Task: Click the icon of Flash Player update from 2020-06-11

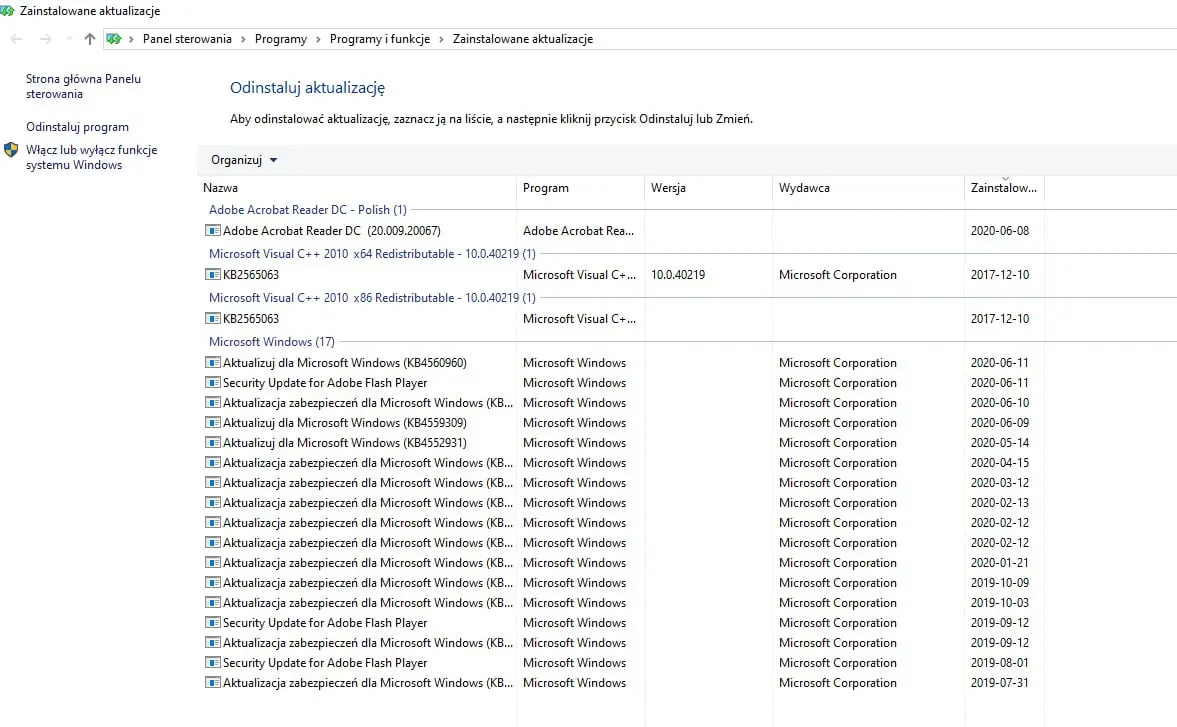Action: (213, 383)
